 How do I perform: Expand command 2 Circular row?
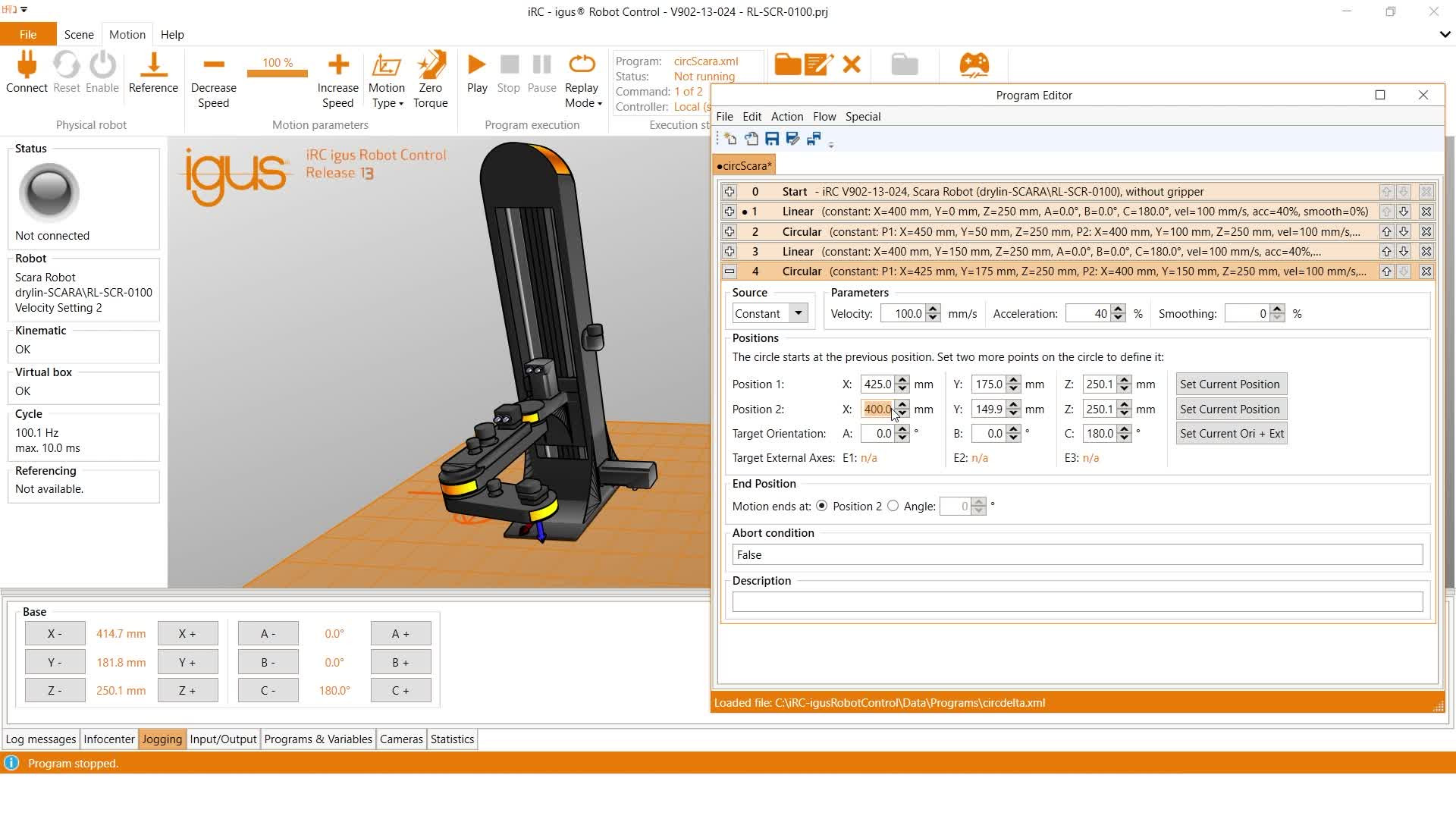pyautogui.click(x=730, y=231)
